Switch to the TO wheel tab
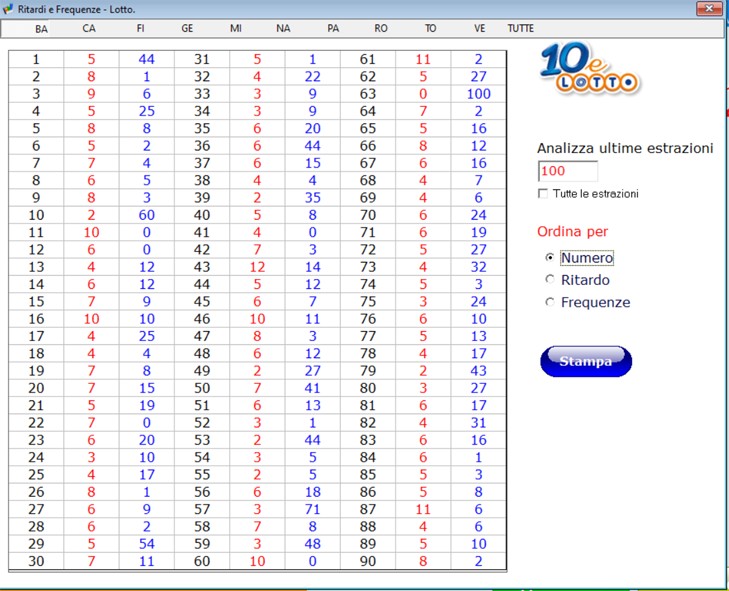Image resolution: width=729 pixels, height=591 pixels. (431, 28)
